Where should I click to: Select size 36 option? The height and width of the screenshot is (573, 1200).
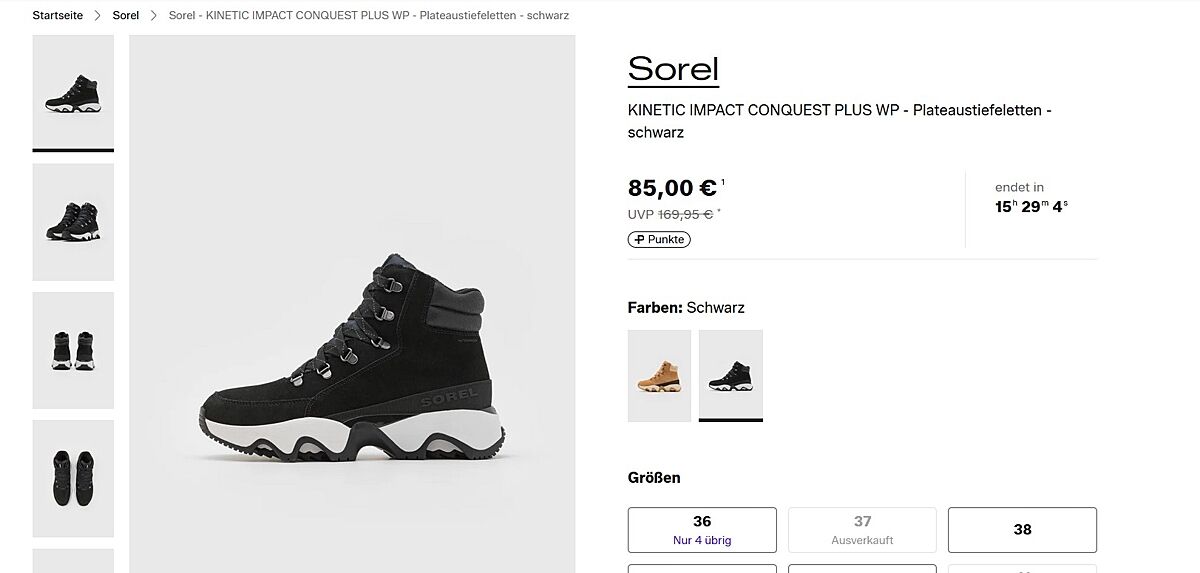tap(702, 529)
